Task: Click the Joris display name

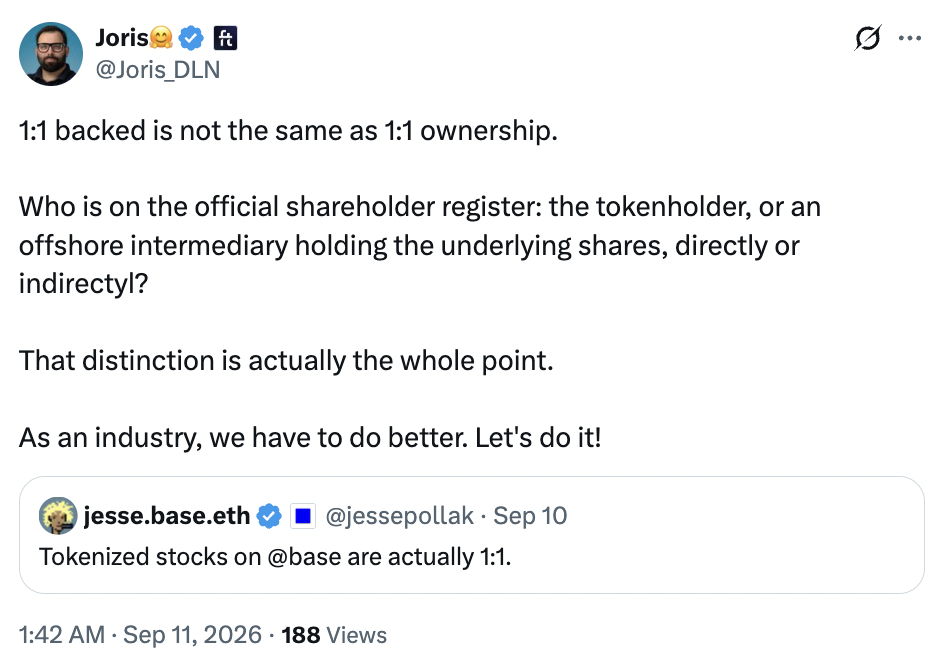Action: [x=122, y=39]
